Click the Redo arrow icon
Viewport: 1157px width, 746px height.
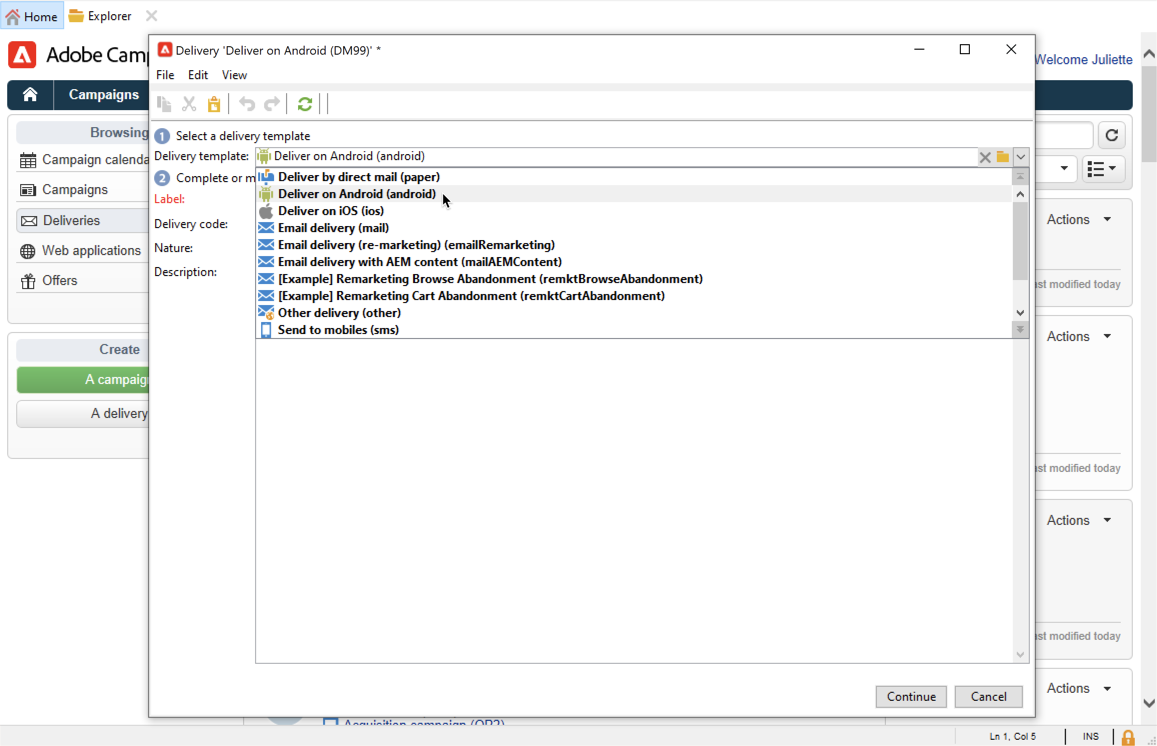(272, 104)
